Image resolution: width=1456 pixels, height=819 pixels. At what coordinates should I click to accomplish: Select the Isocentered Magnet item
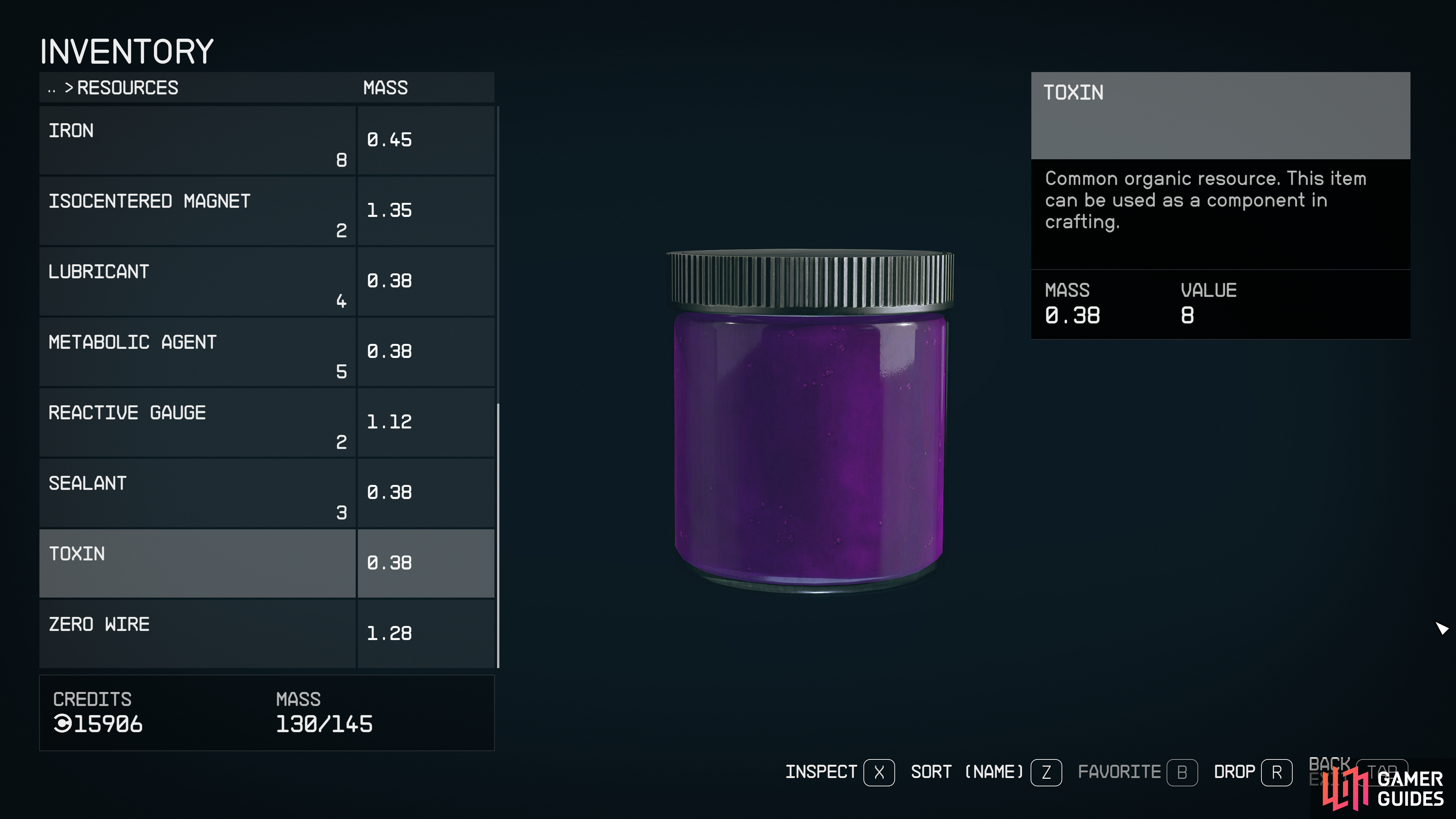pyautogui.click(x=267, y=211)
